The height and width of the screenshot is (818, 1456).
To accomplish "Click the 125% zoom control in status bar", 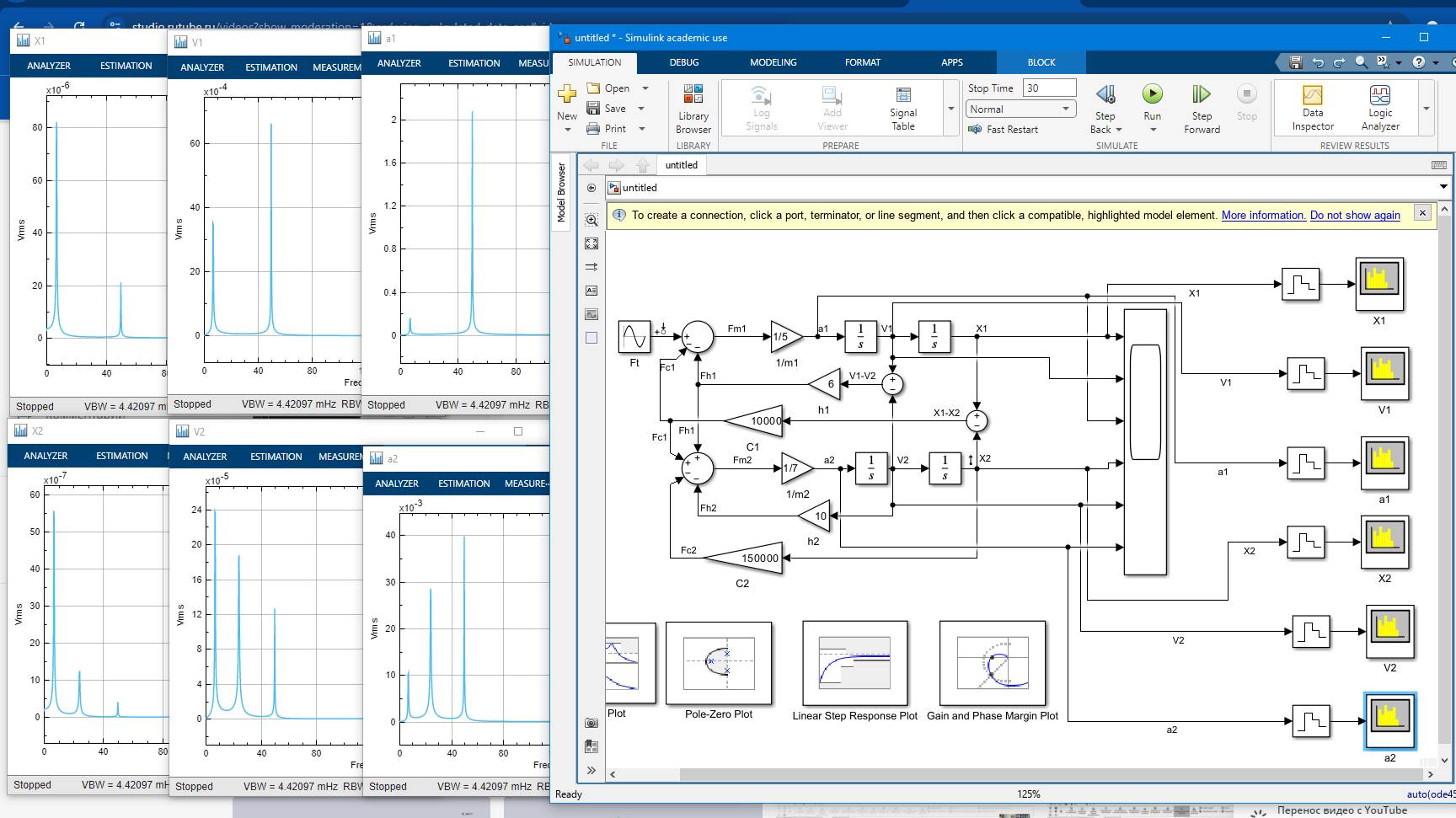I will 1028,794.
